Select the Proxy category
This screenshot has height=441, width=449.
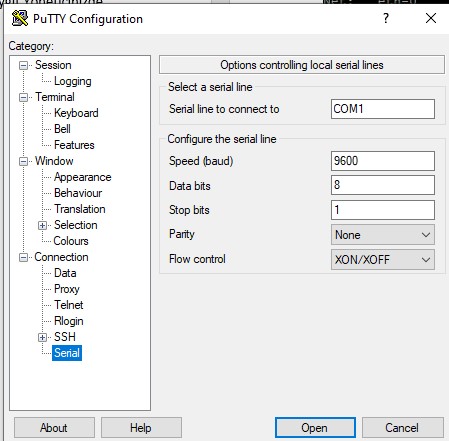67,289
